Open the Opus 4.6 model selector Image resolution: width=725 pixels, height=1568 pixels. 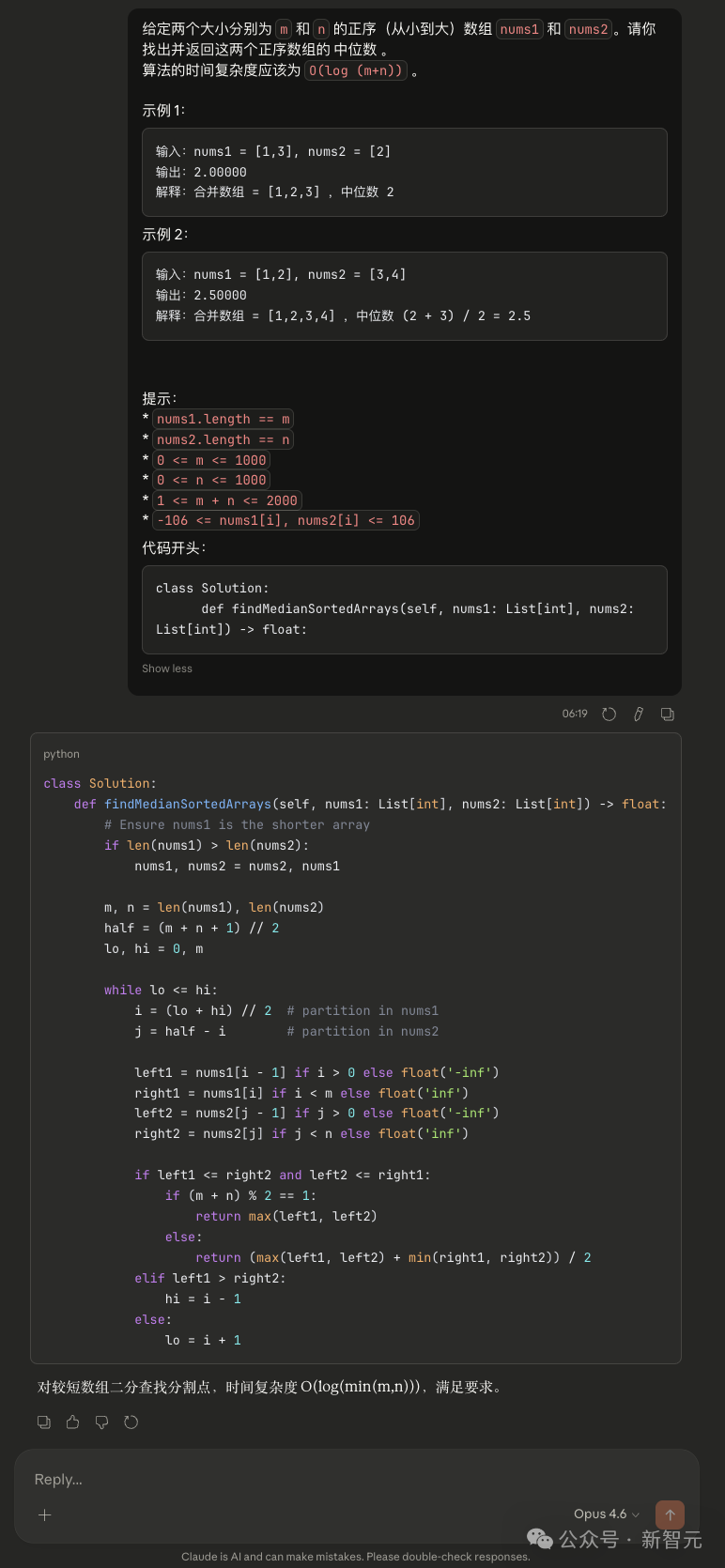606,1514
